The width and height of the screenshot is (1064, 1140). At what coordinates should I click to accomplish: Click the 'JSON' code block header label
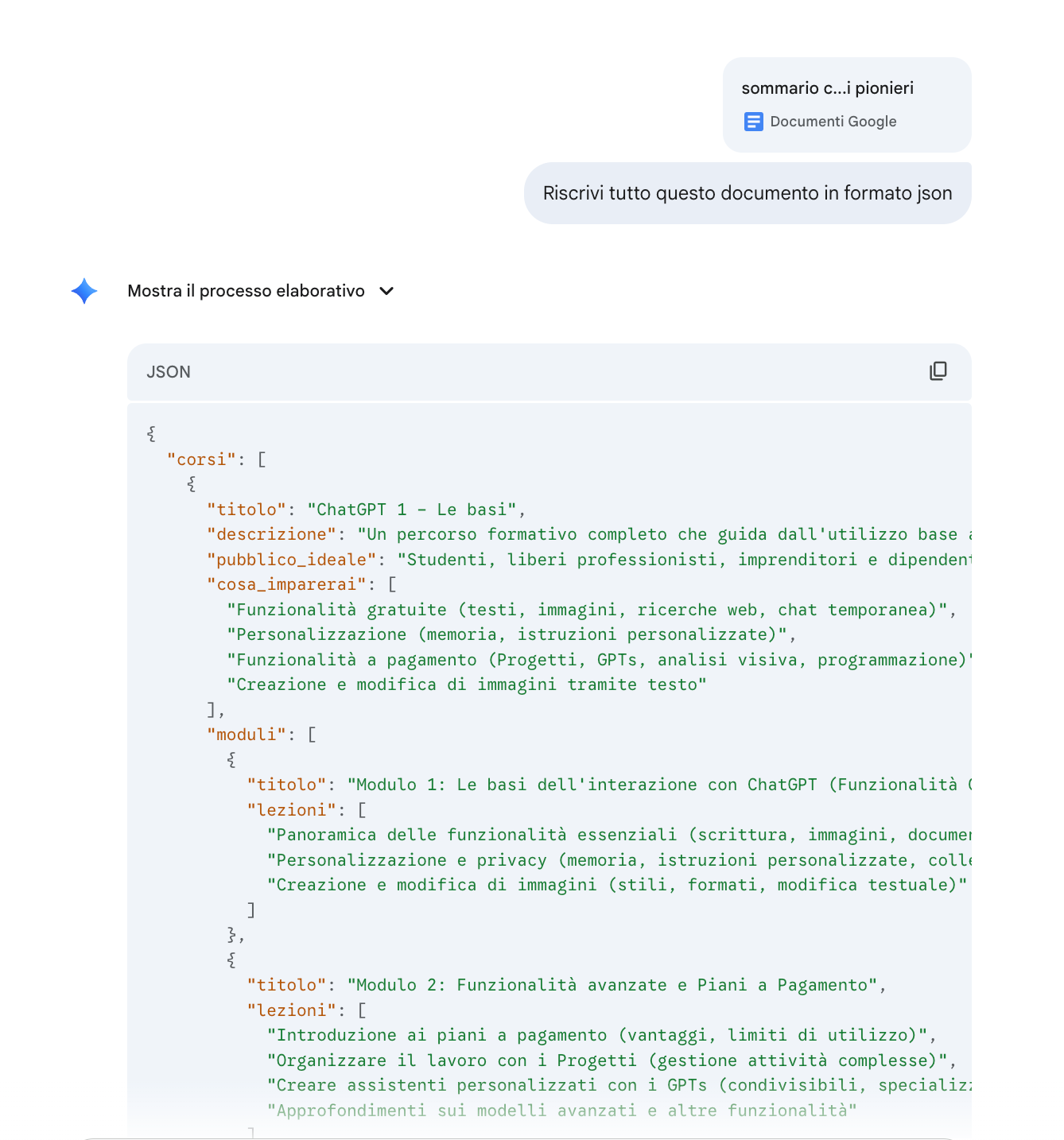coord(169,372)
